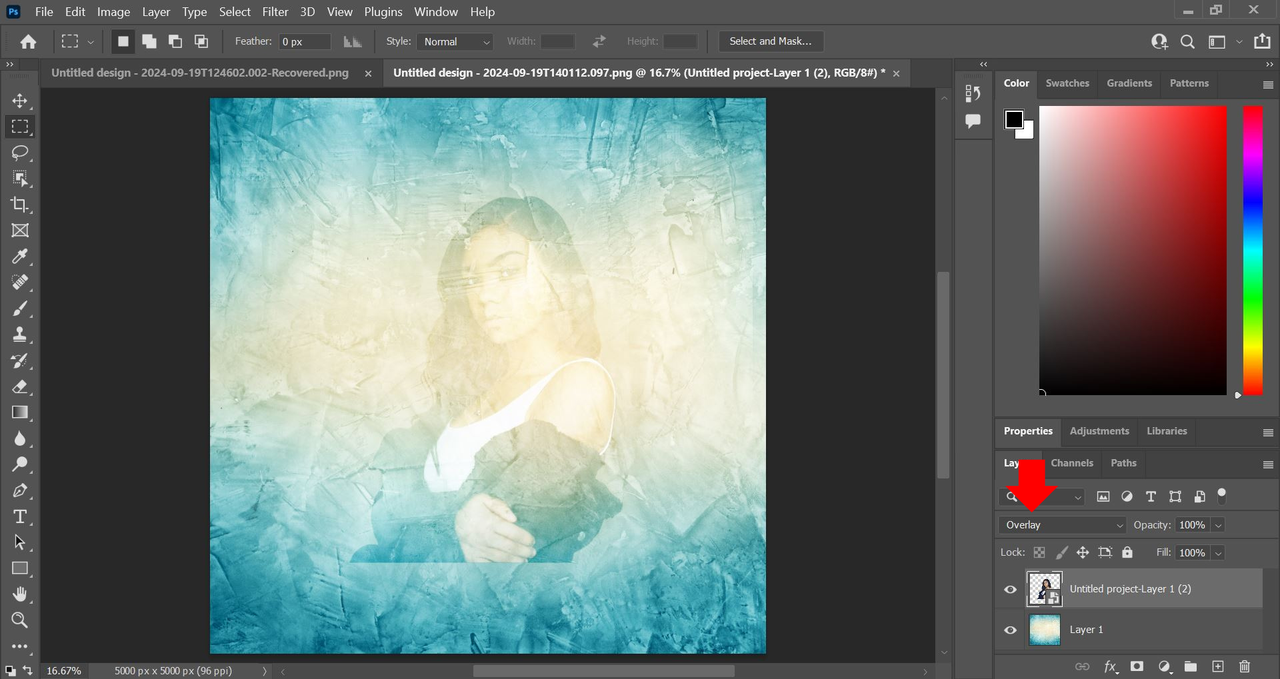Open the Opacity slider dropdown arrow
Screen dimensions: 1280x679
(1218, 525)
